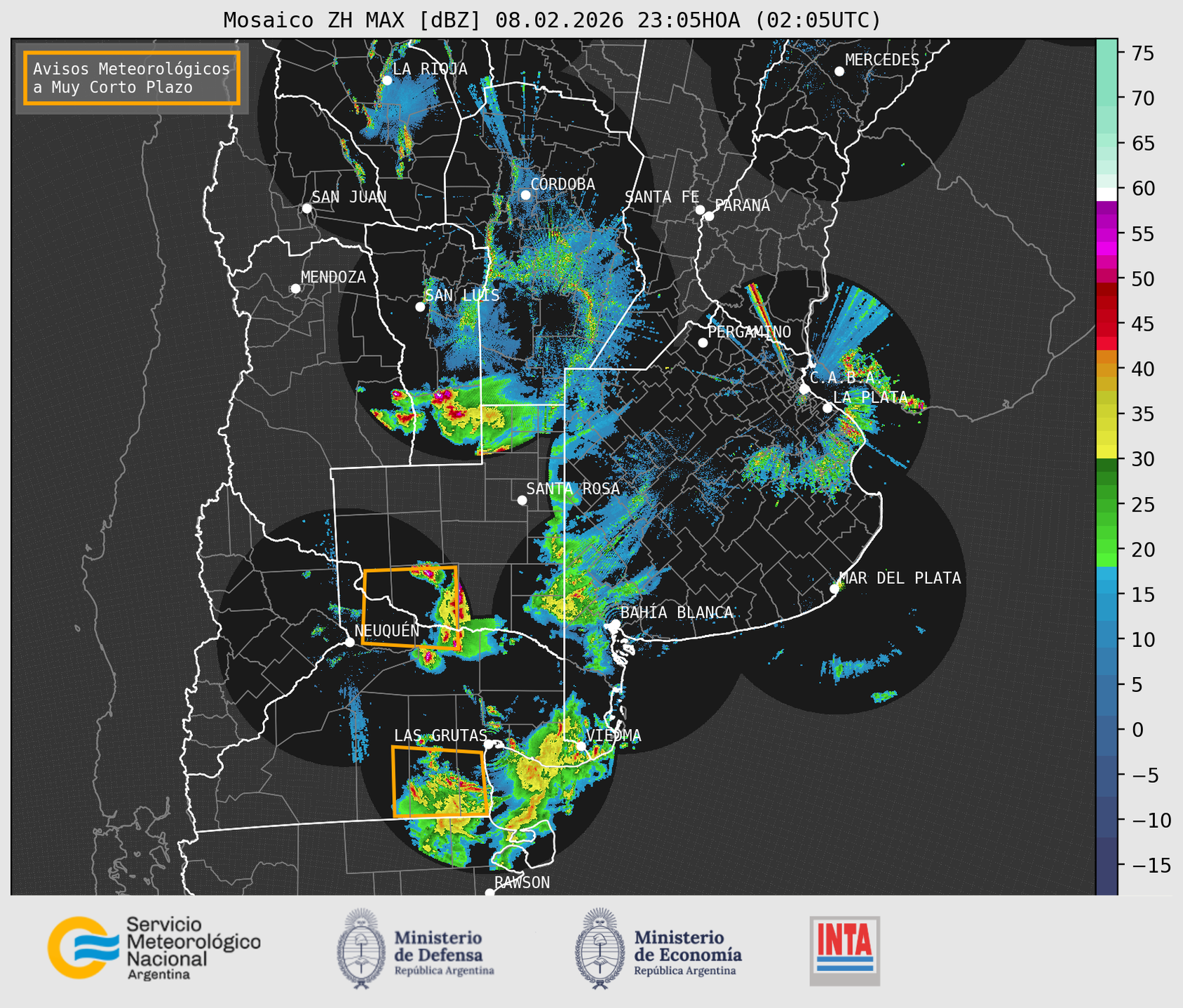Click the VIEDMA city label
Screen dimensions: 1183x1008
click(614, 735)
